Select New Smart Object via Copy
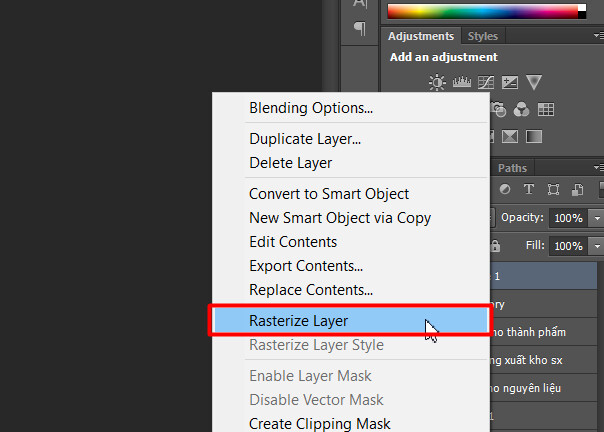Viewport: 604px width, 432px height. [350, 218]
